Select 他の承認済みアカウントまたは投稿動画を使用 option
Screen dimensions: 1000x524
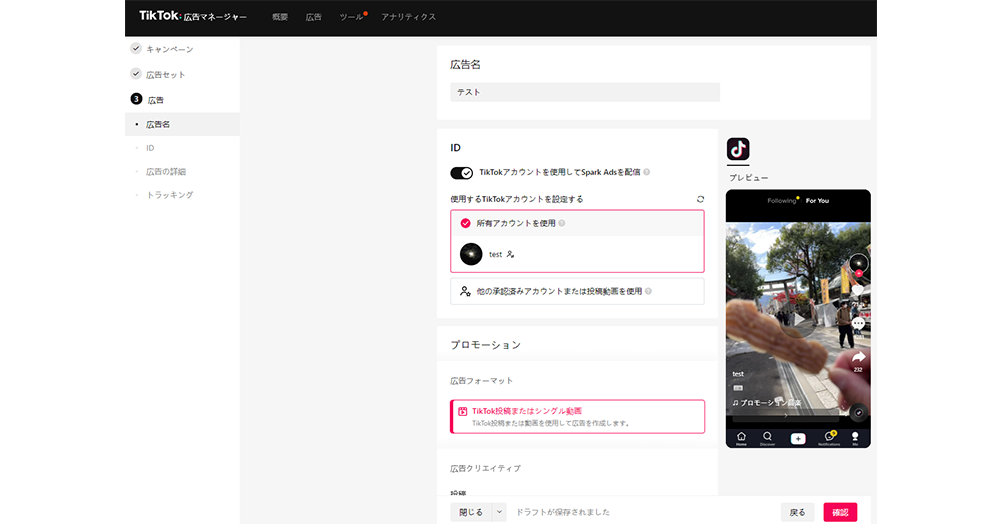(577, 291)
